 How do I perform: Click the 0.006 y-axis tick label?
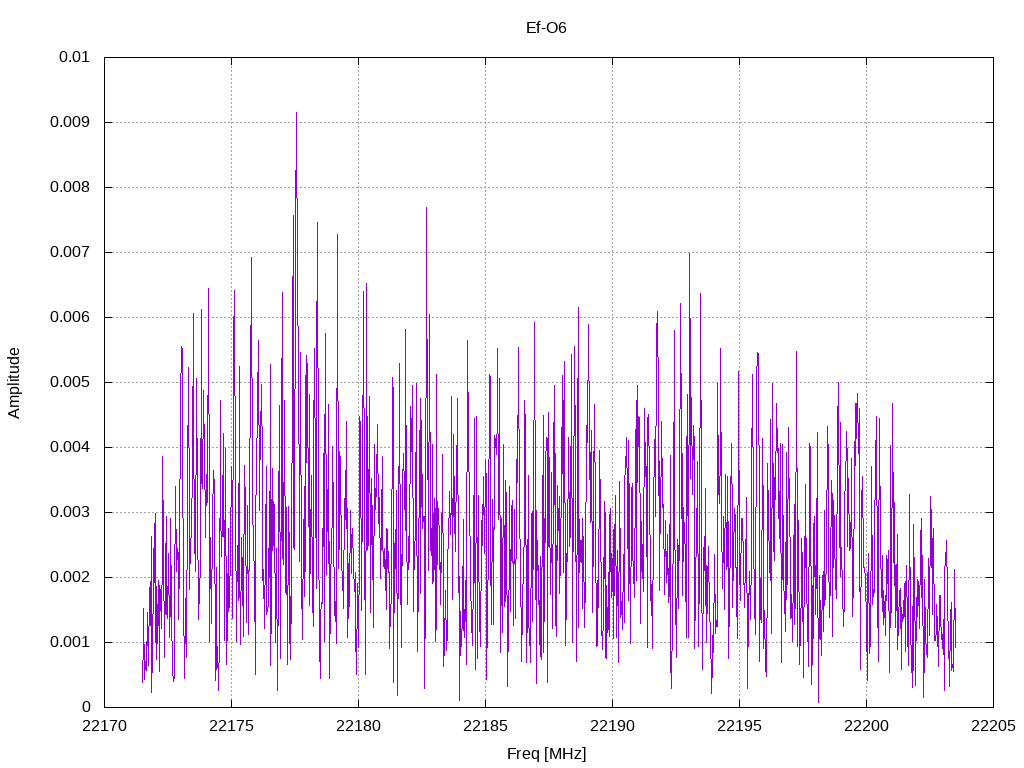pyautogui.click(x=70, y=317)
